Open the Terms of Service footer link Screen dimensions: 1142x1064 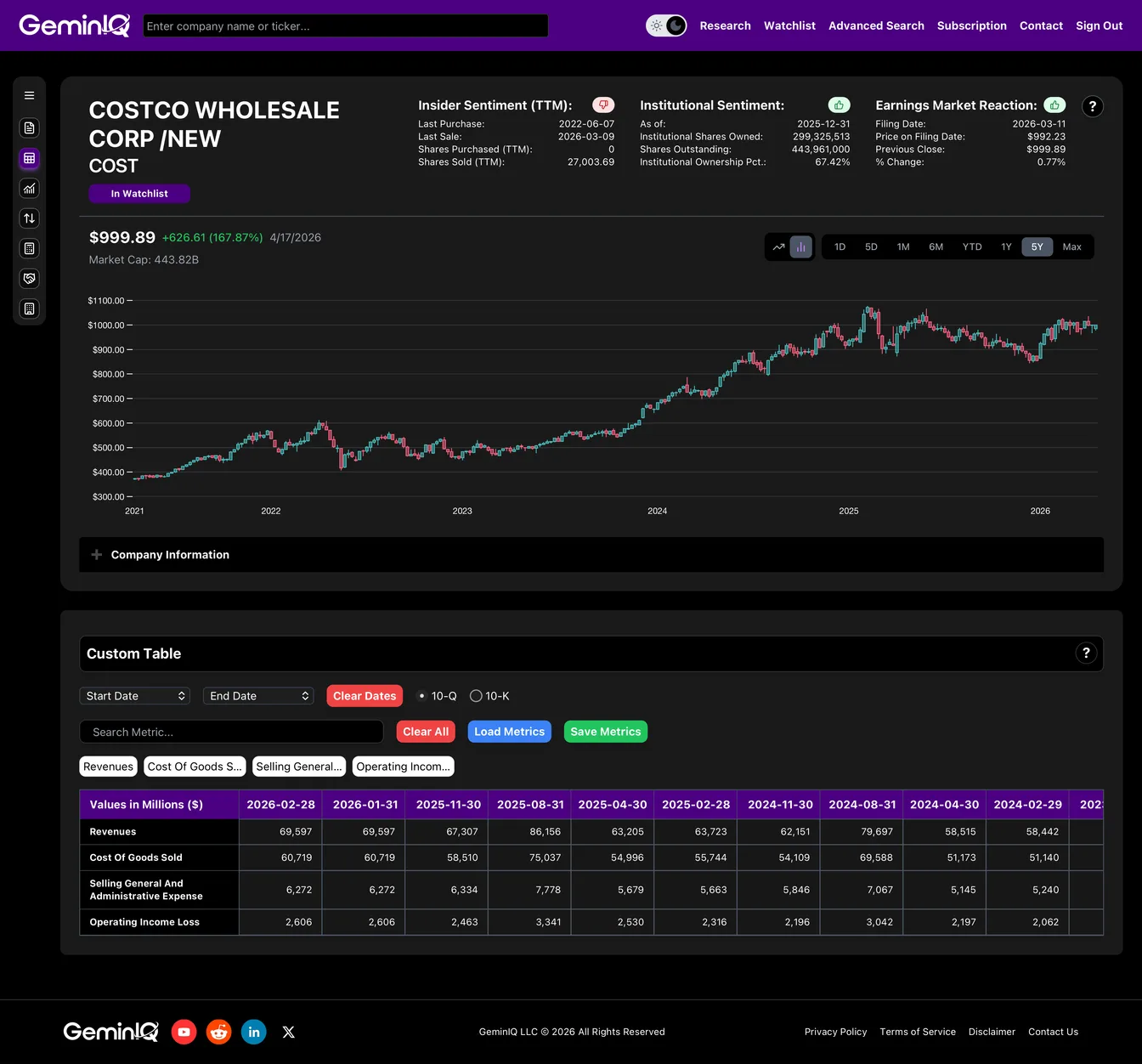click(918, 1032)
